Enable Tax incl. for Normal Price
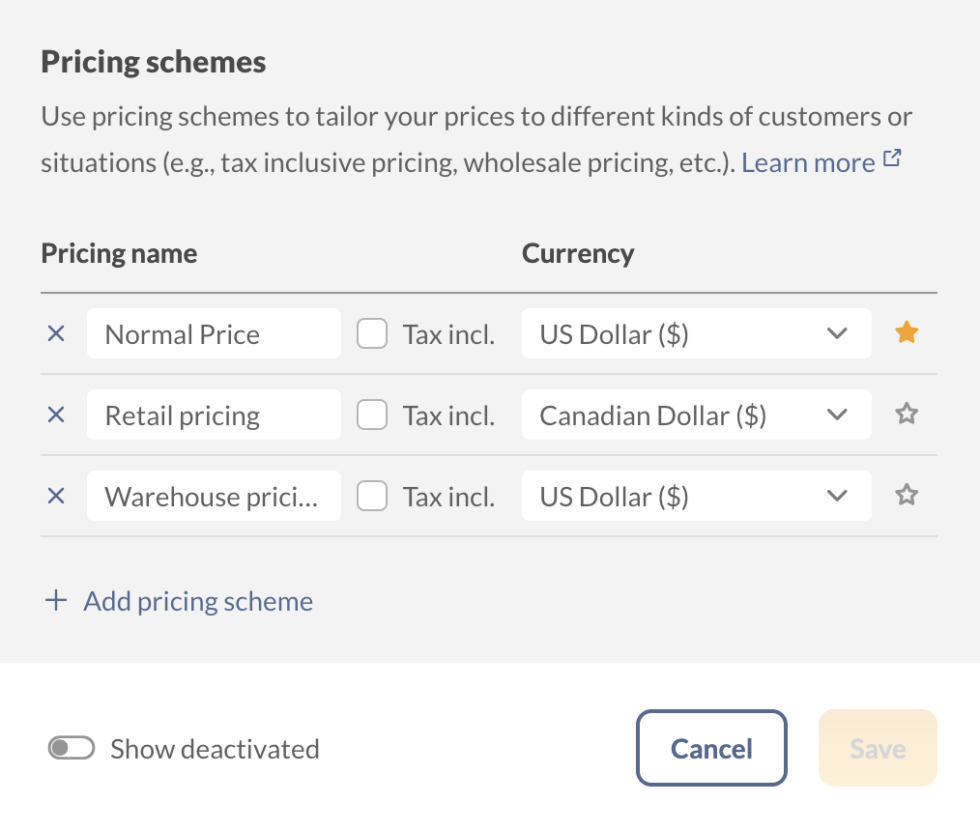The image size is (980, 831). coord(372,333)
